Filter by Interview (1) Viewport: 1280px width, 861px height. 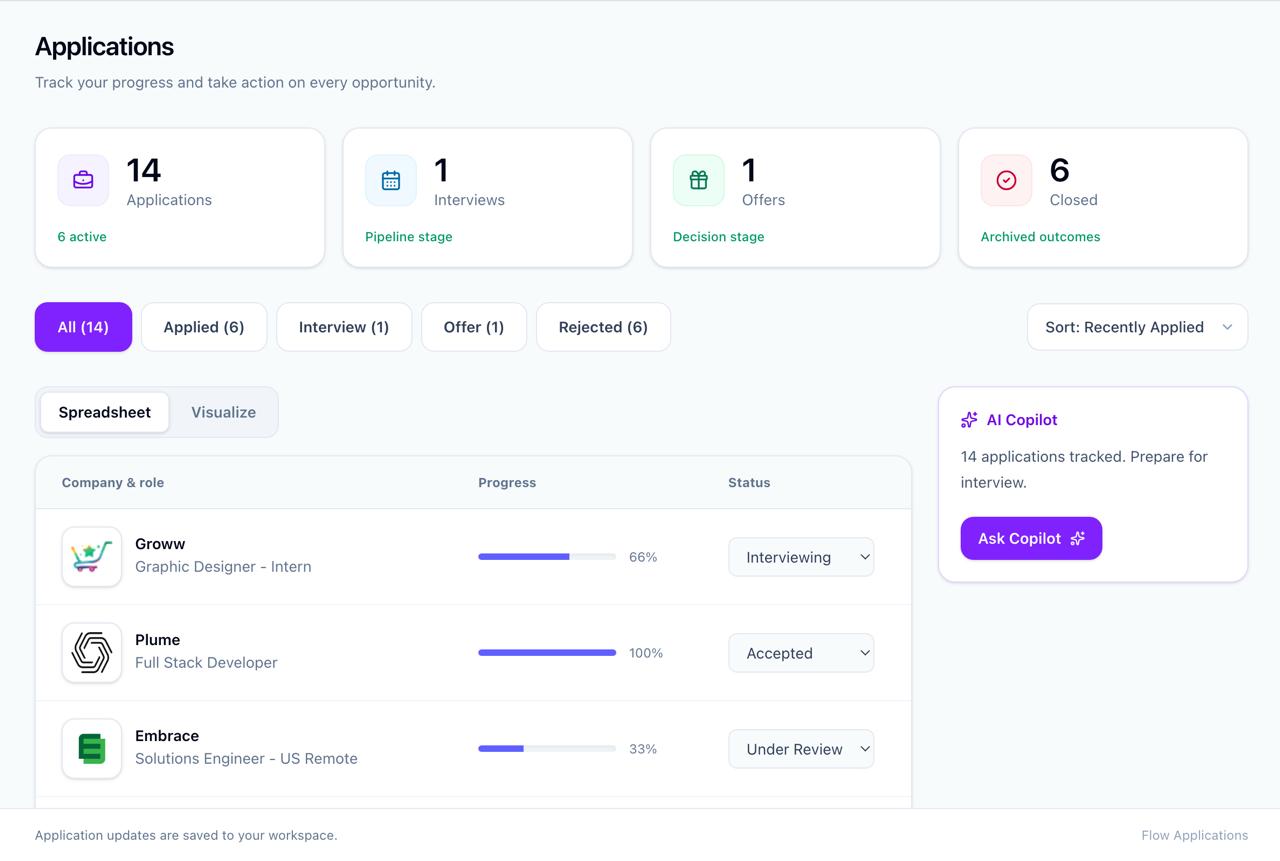[x=344, y=327]
